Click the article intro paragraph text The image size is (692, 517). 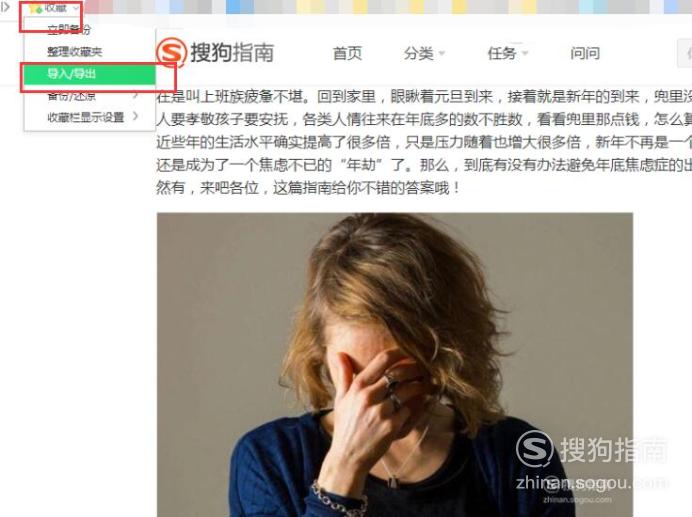tap(424, 142)
